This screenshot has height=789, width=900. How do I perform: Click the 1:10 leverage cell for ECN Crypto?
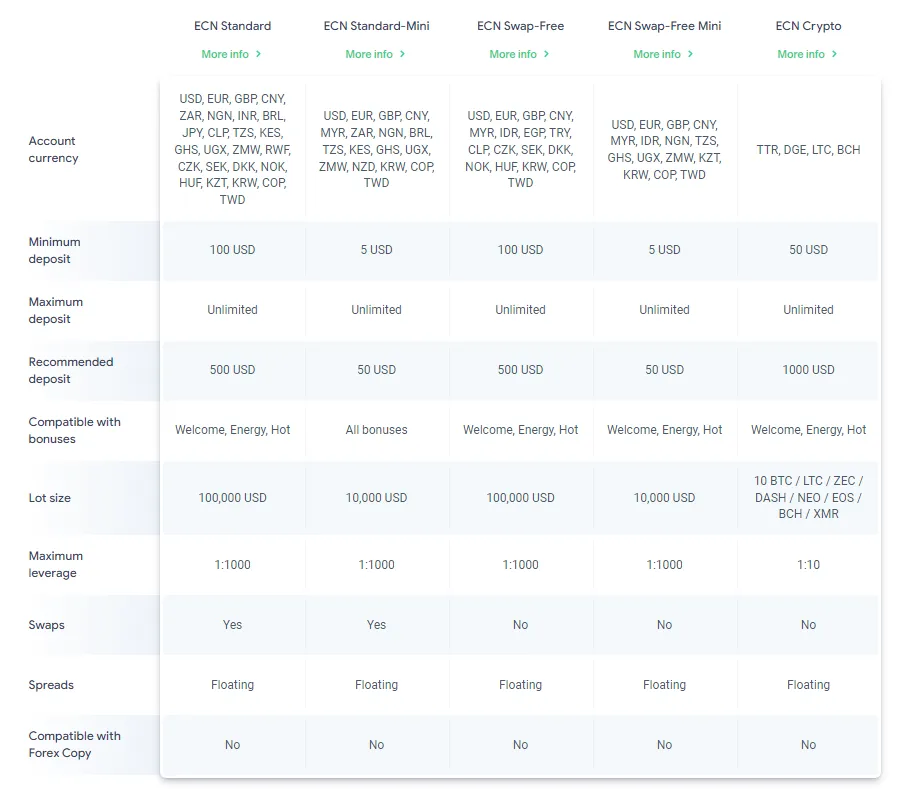click(808, 565)
